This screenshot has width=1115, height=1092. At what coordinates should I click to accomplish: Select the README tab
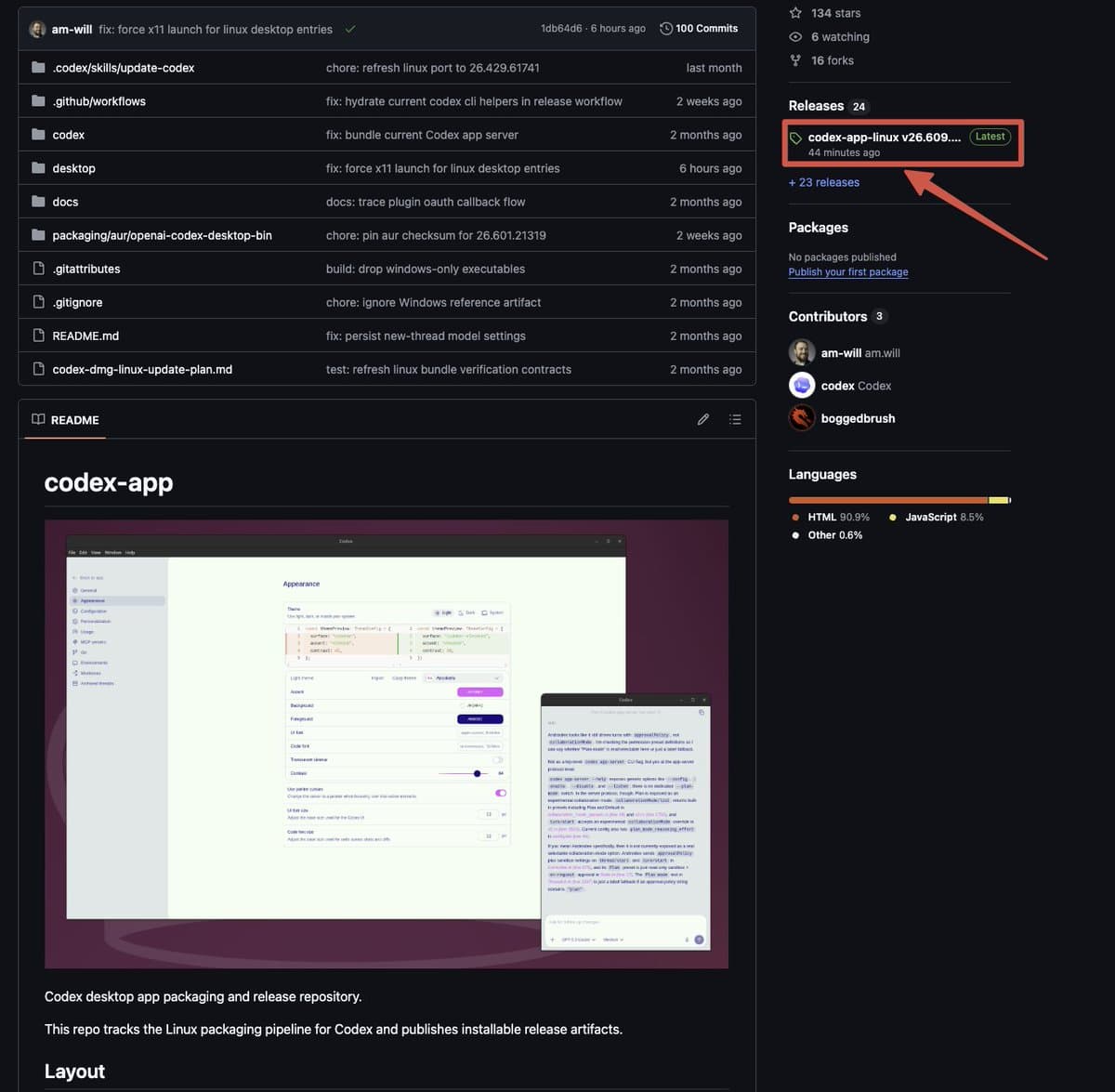(x=65, y=420)
